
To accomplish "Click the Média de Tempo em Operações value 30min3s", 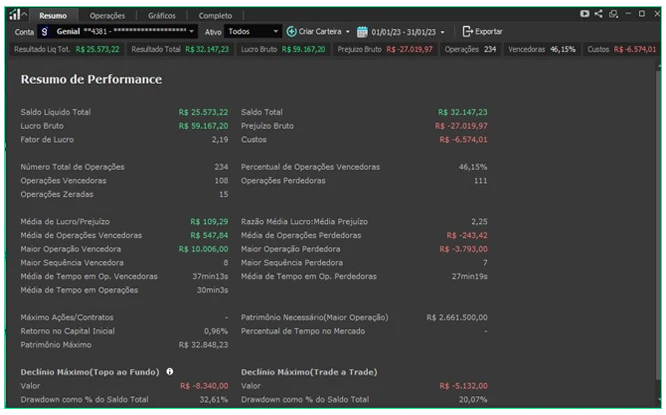I will 212,290.
